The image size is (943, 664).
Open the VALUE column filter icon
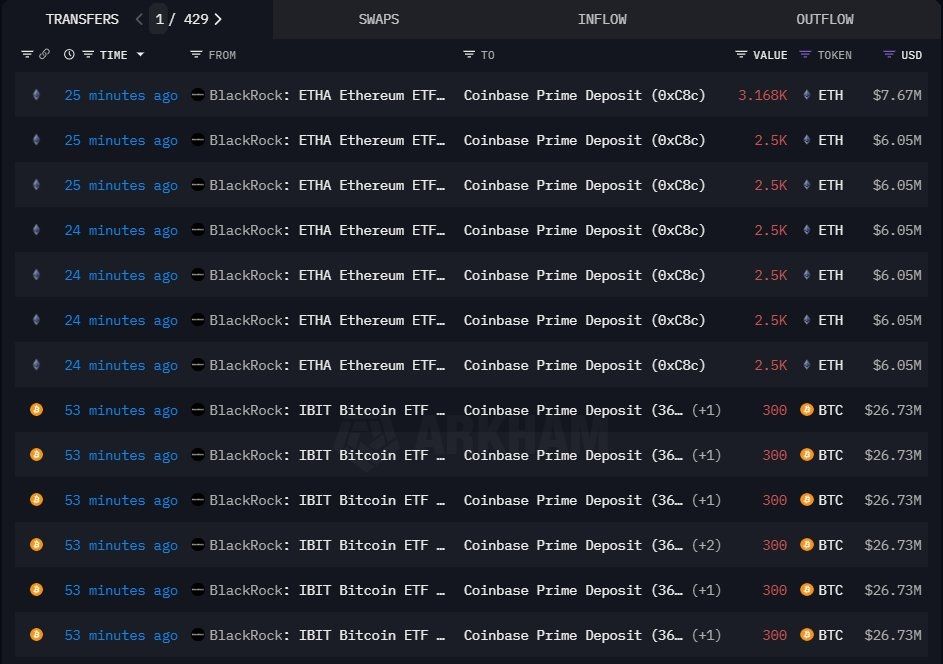[741, 55]
